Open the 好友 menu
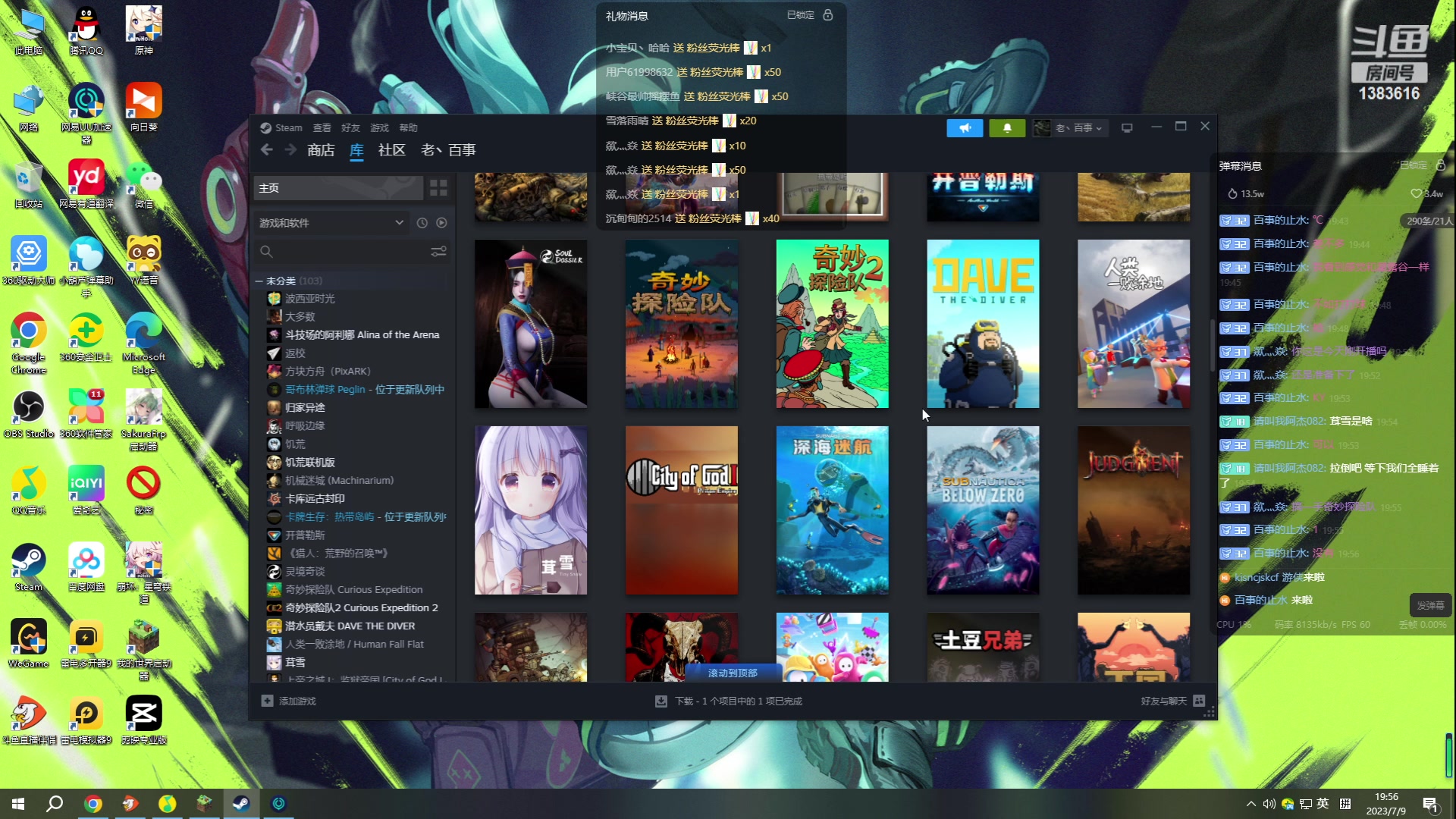Viewport: 1456px width, 819px height. (351, 128)
